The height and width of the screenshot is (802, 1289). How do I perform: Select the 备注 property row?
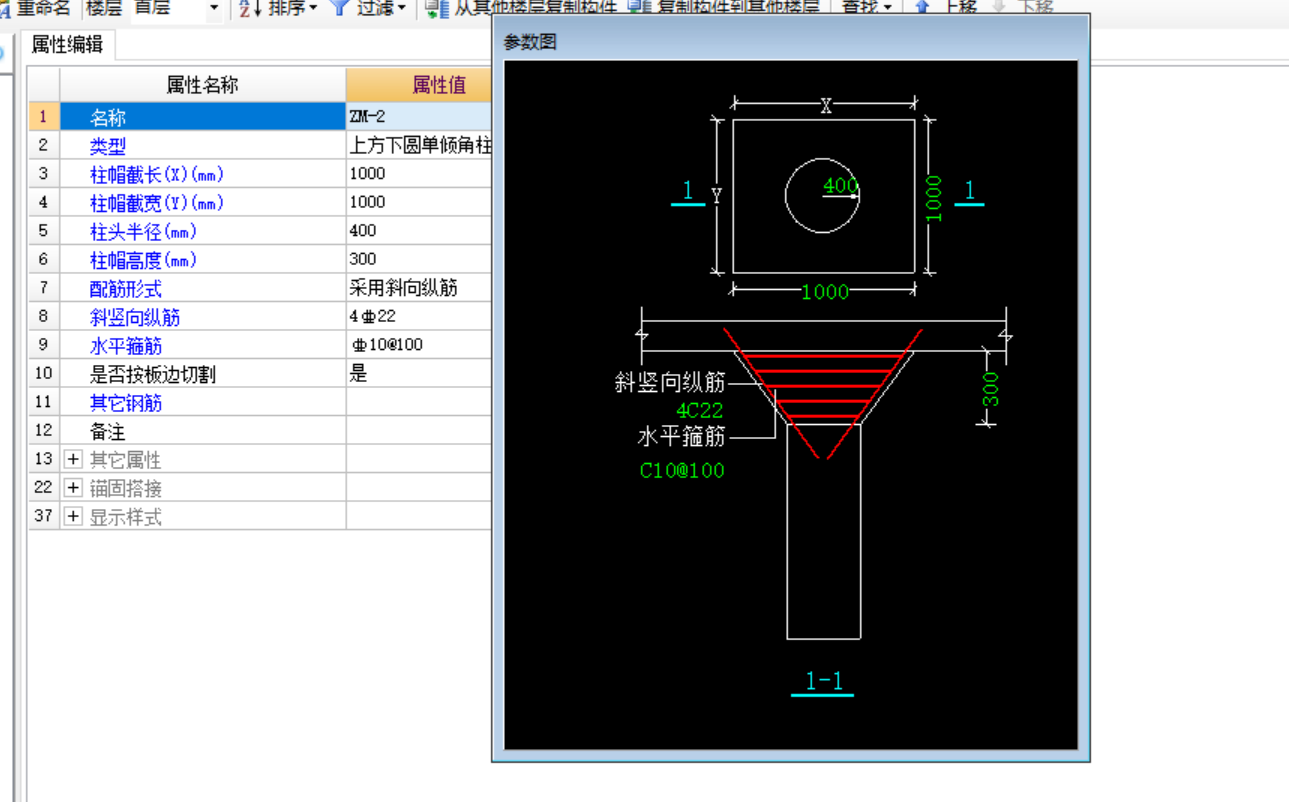(x=202, y=432)
